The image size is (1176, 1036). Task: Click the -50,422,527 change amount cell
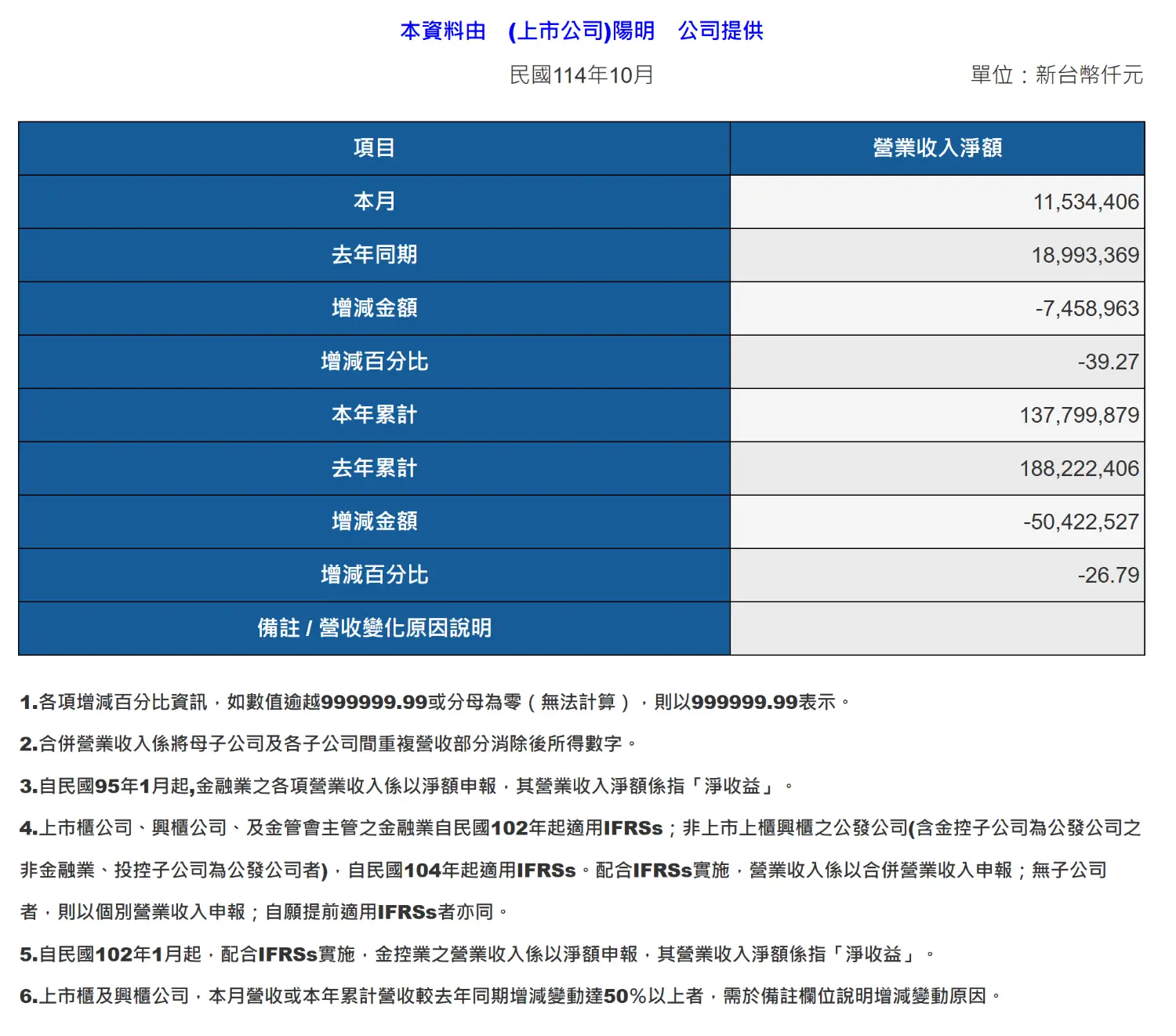coord(1080,522)
